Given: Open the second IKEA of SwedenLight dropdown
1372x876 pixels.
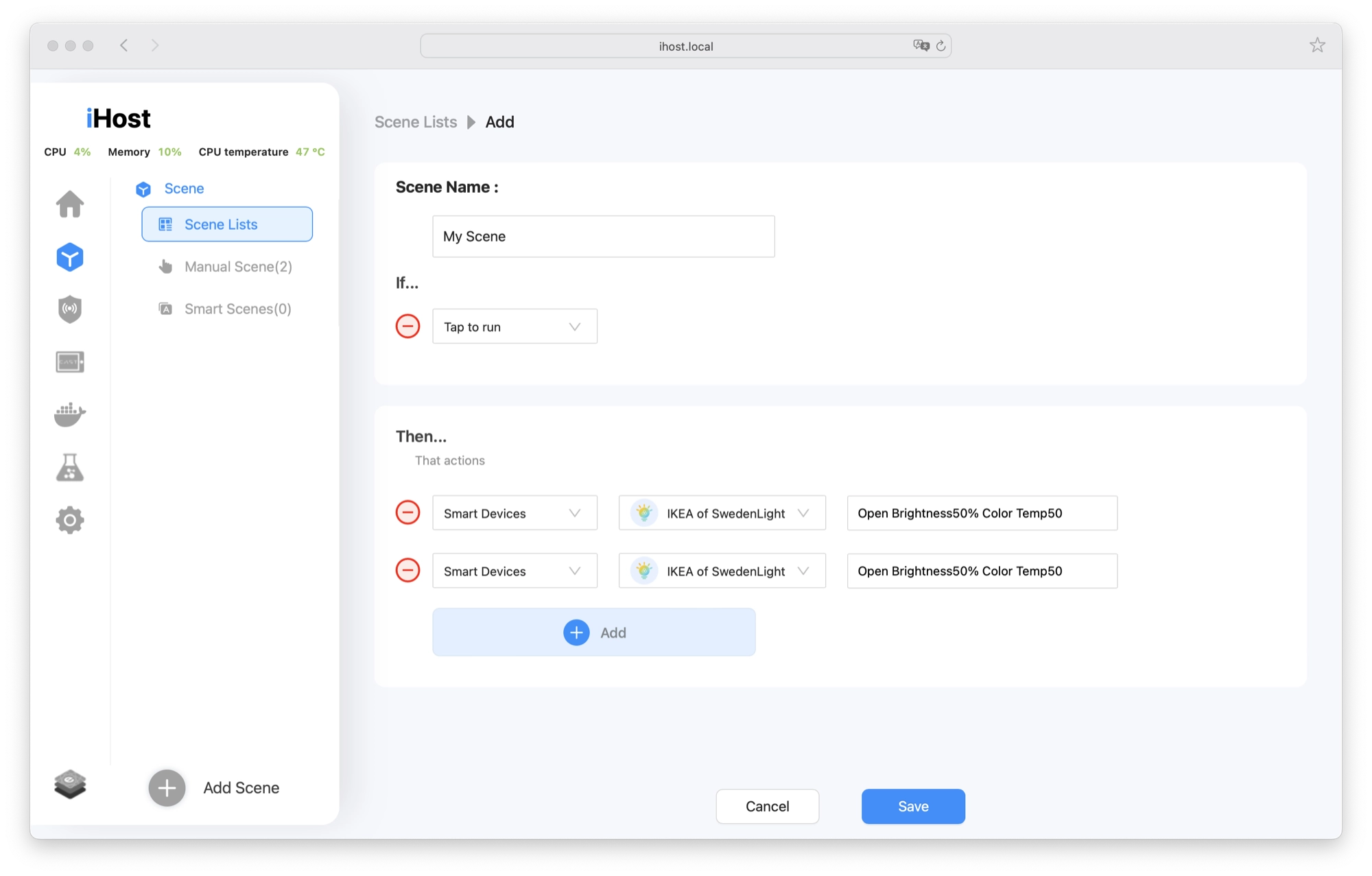Looking at the screenshot, I should pyautogui.click(x=722, y=571).
